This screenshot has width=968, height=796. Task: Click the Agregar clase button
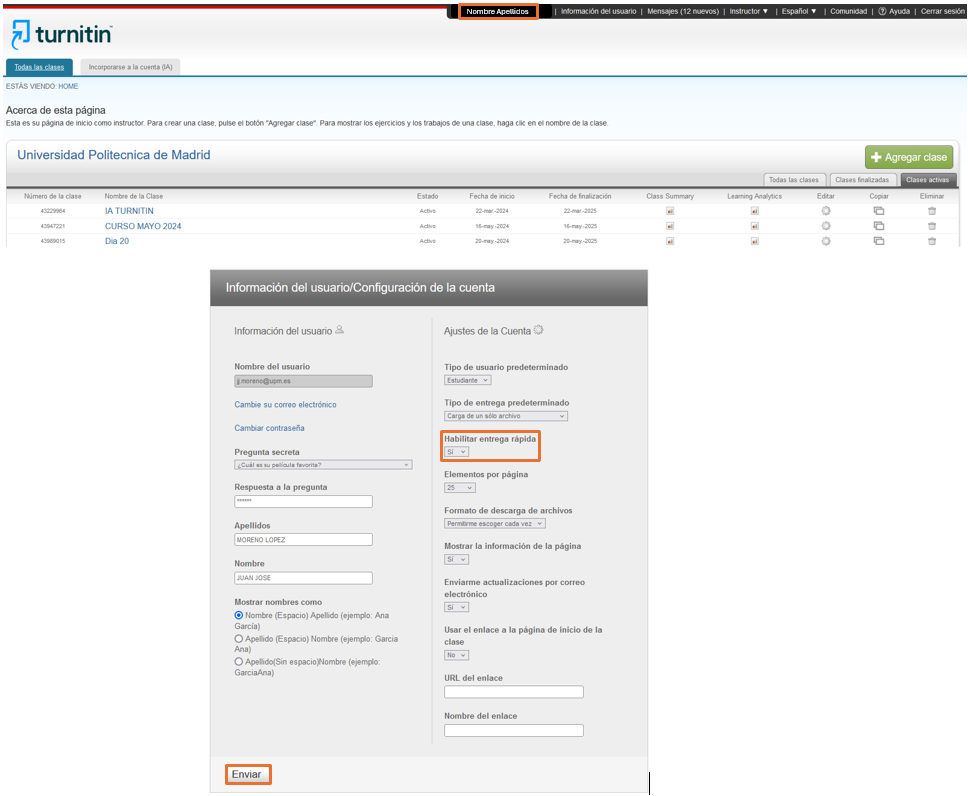tap(909, 157)
